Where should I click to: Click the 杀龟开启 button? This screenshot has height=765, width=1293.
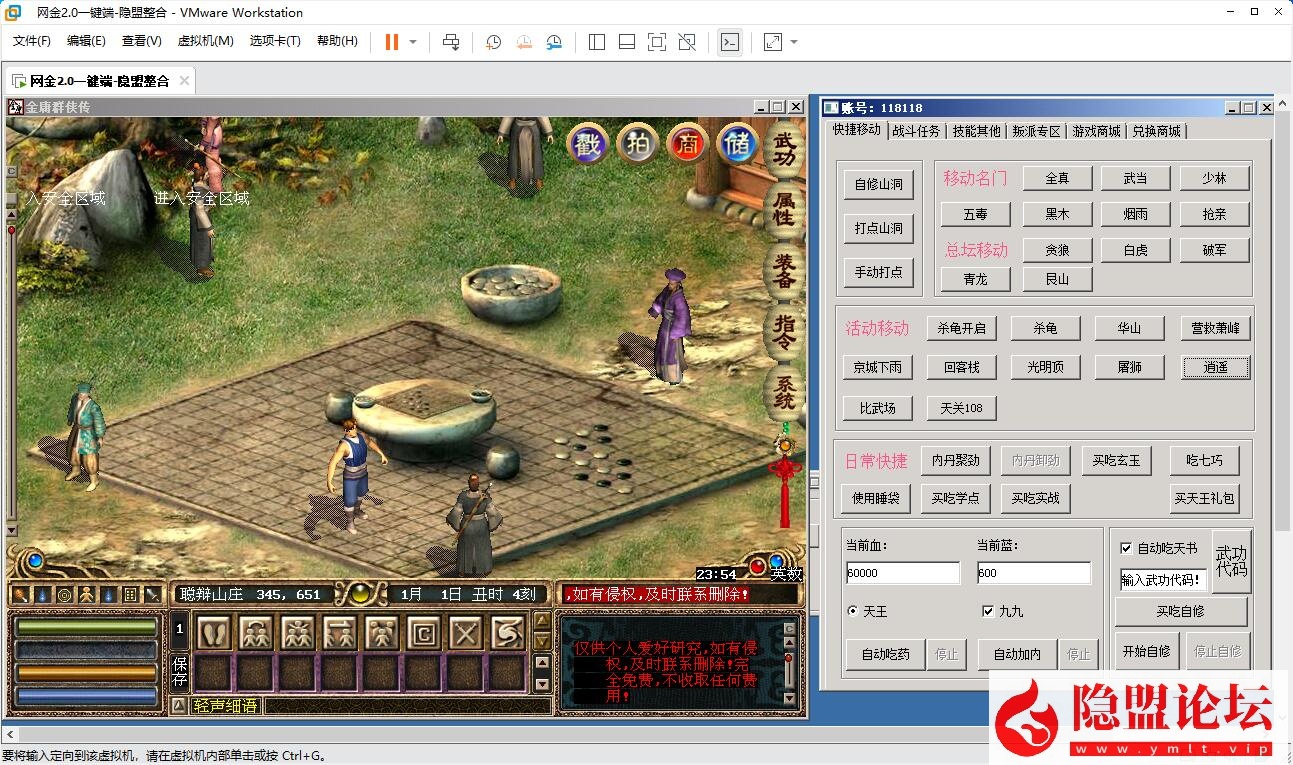(962, 327)
